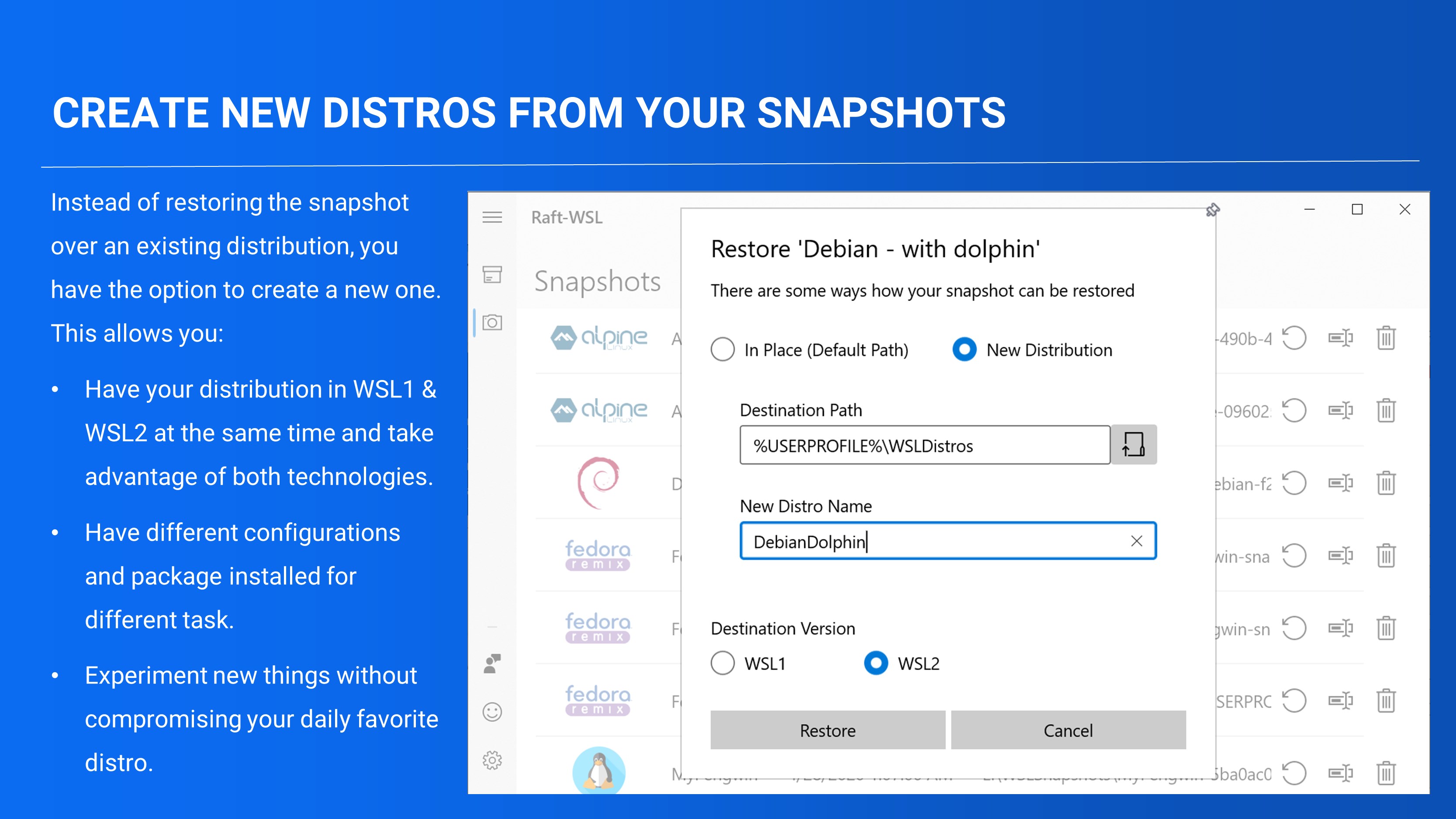Clear the New Distro Name field
Viewport: 1456px width, 819px height.
click(1137, 542)
